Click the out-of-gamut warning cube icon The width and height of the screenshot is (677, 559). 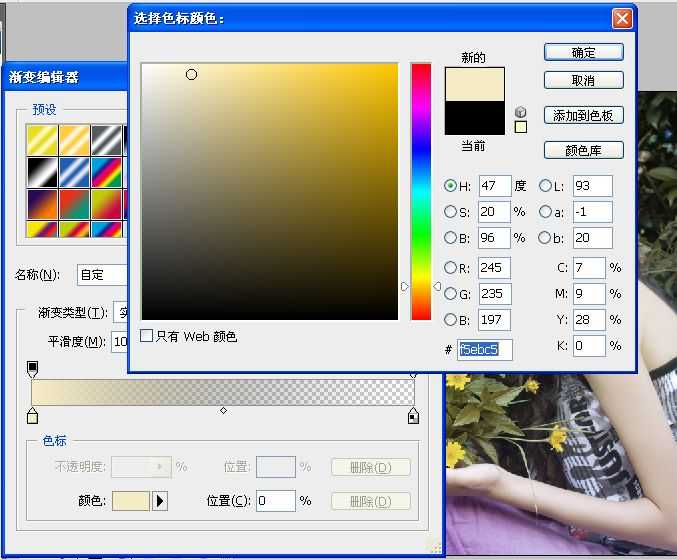point(521,112)
